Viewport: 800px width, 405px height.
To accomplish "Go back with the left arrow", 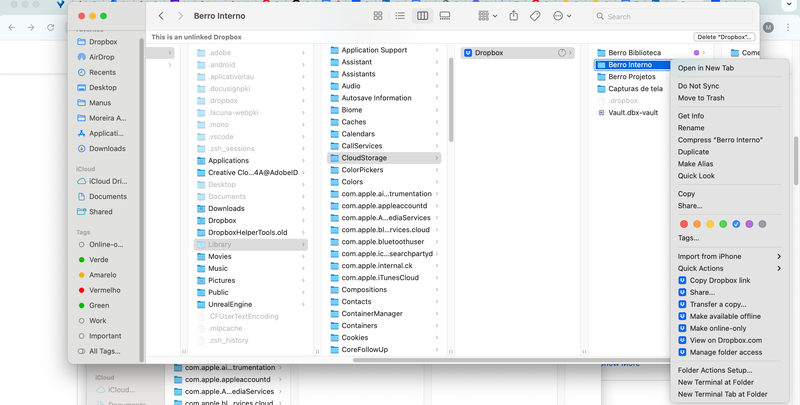I will coord(162,16).
